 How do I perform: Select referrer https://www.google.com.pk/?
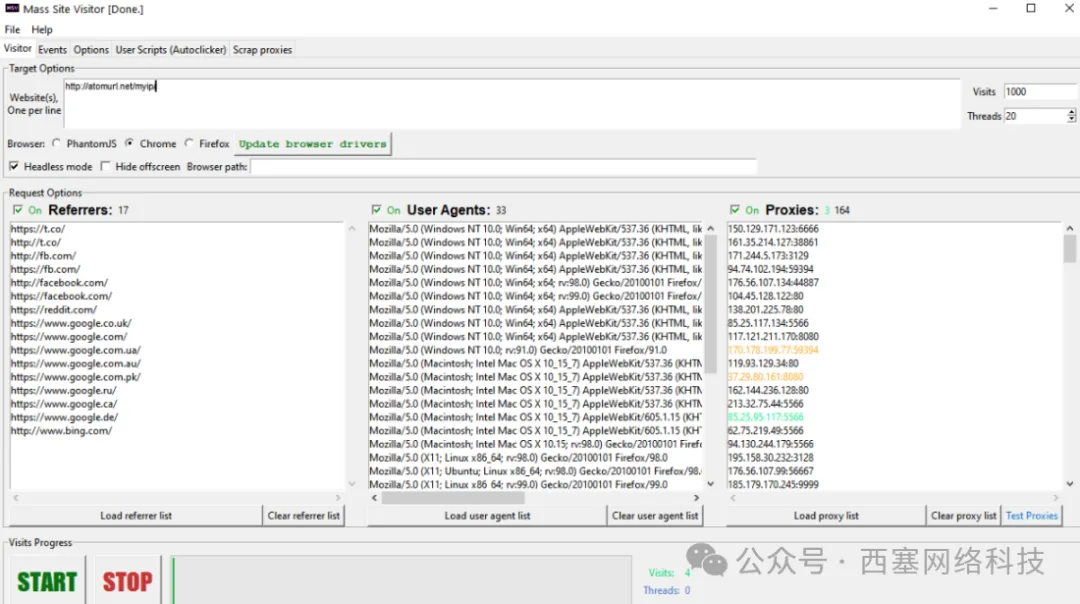(76, 377)
